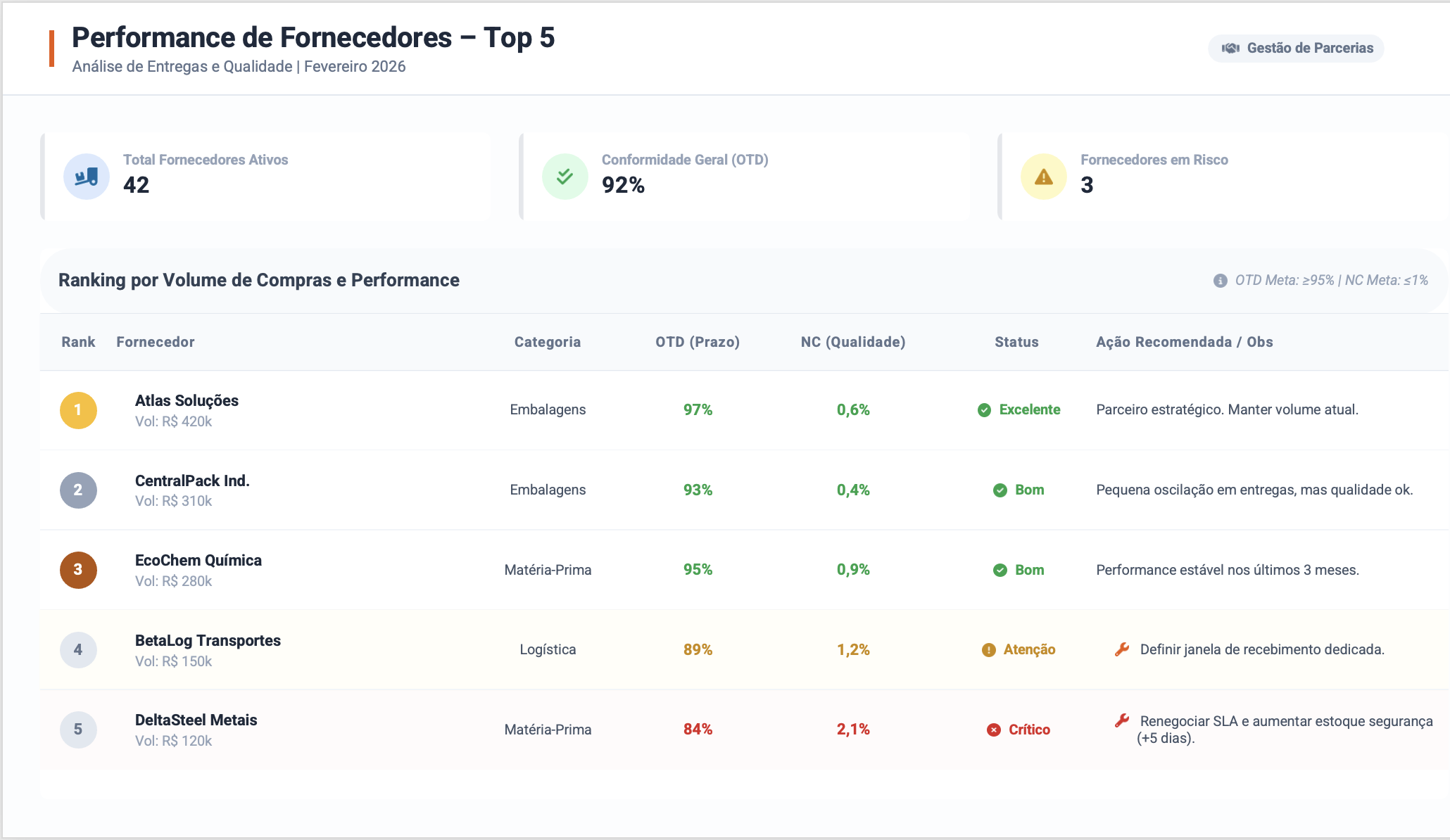The height and width of the screenshot is (840, 1450).
Task: Click the Categoria column header
Action: pos(548,342)
